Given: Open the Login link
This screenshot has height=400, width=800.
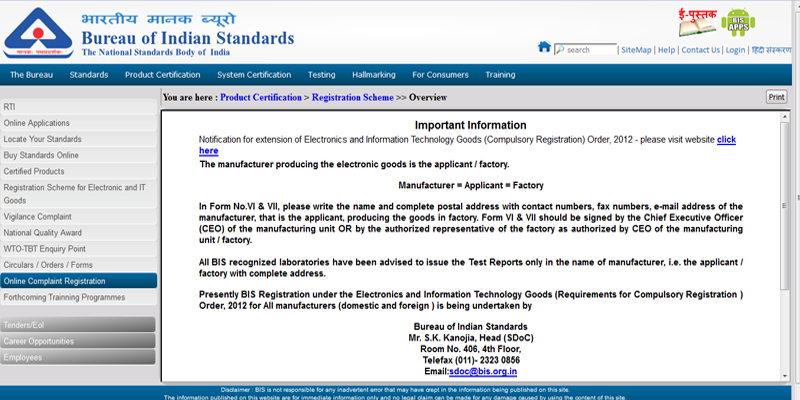Looking at the screenshot, I should point(735,50).
